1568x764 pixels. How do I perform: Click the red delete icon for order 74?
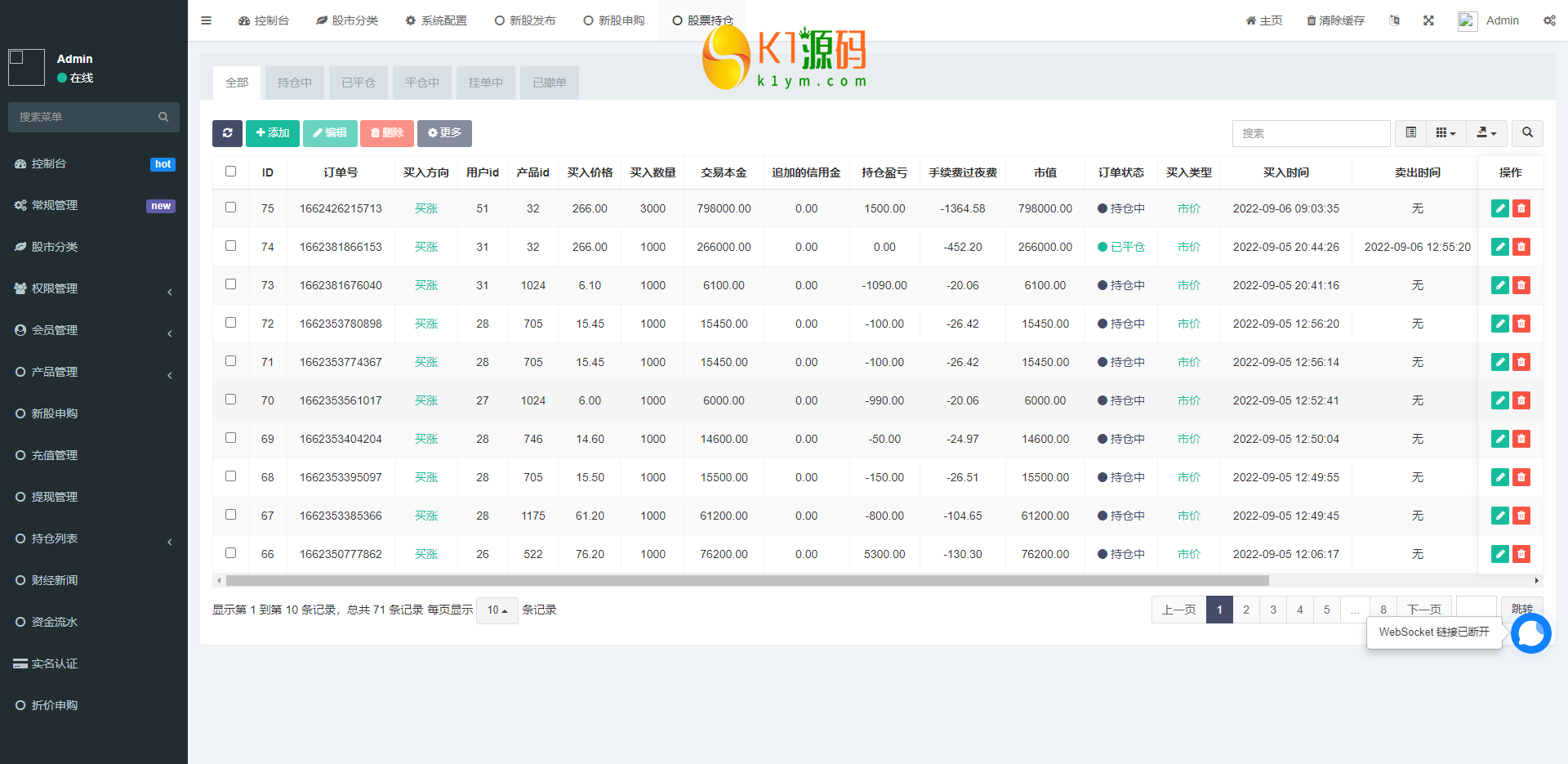(1521, 247)
